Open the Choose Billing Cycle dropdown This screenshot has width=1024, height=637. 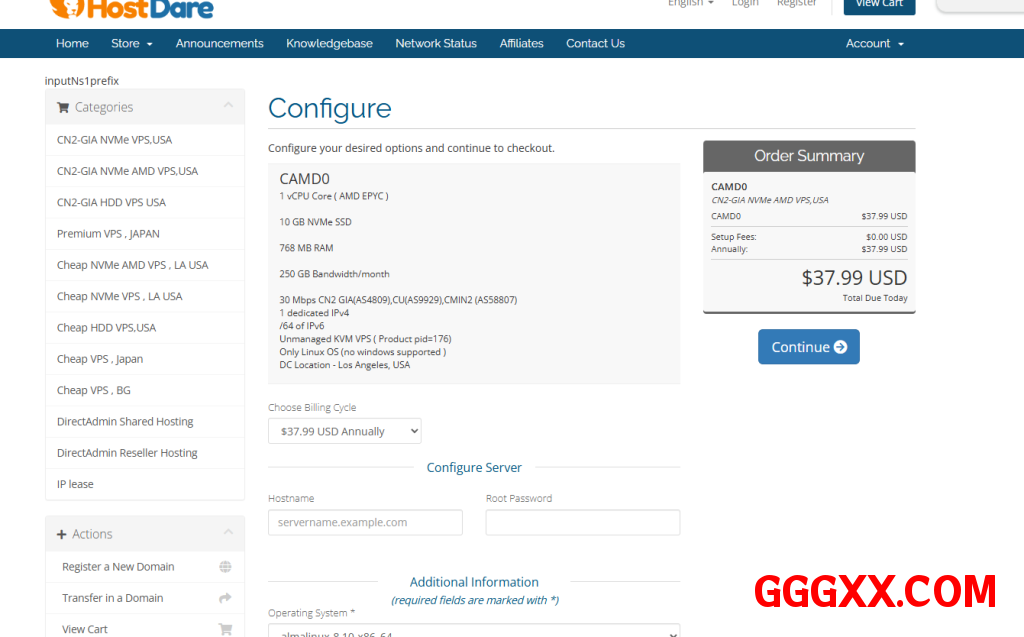coord(344,432)
